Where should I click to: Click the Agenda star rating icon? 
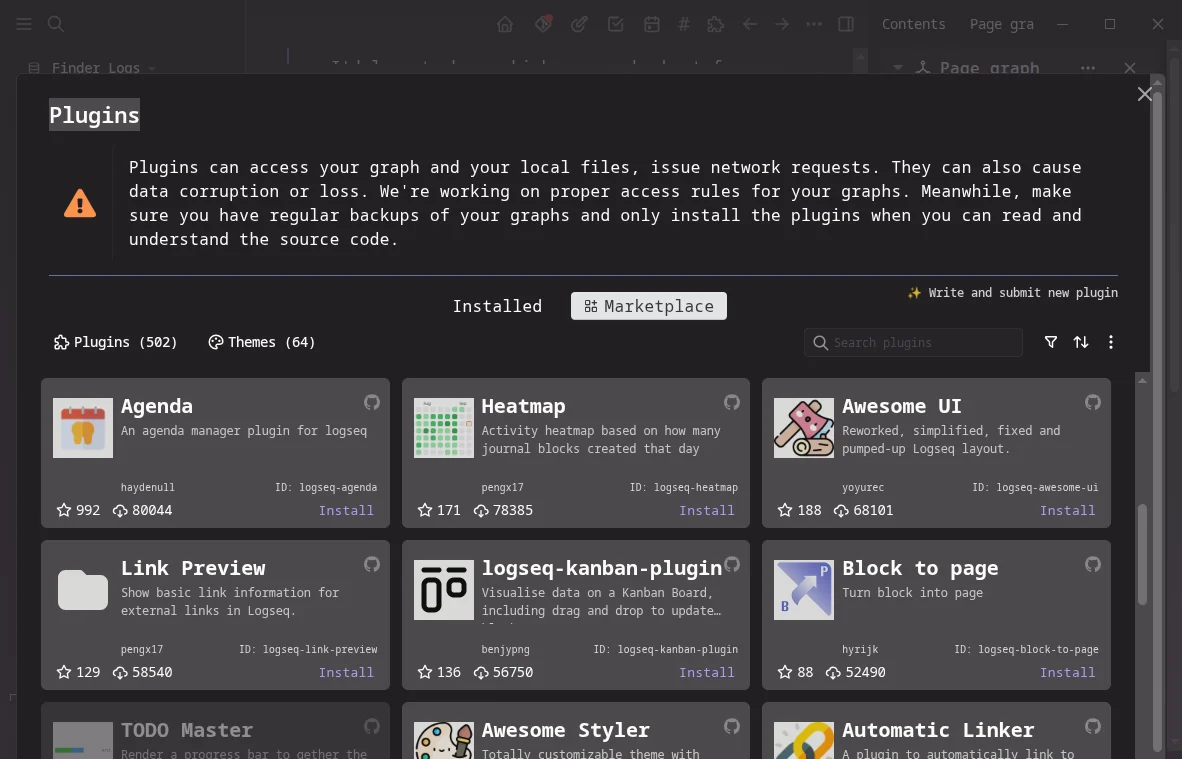64,510
